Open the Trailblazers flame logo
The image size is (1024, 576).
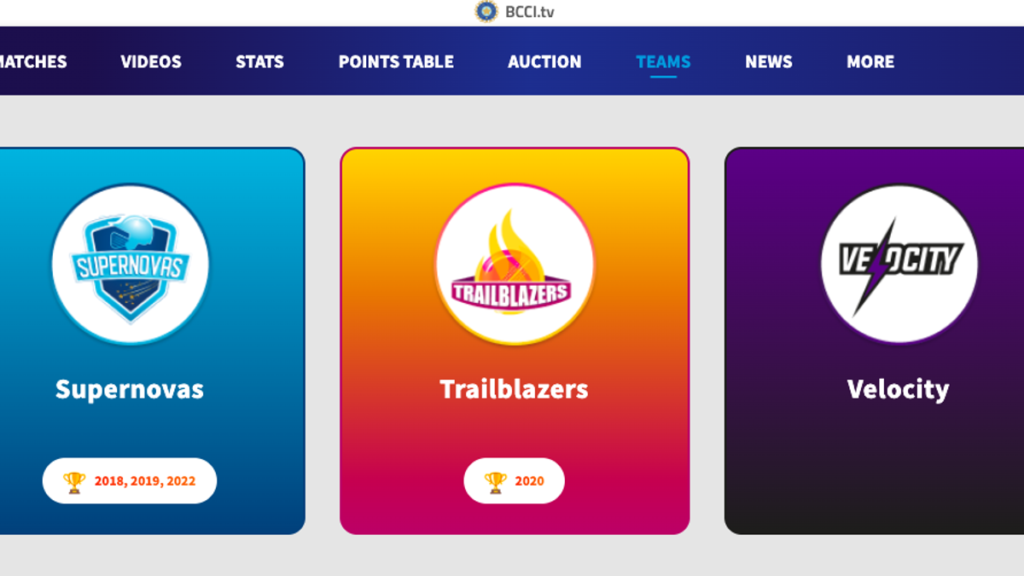(x=515, y=264)
